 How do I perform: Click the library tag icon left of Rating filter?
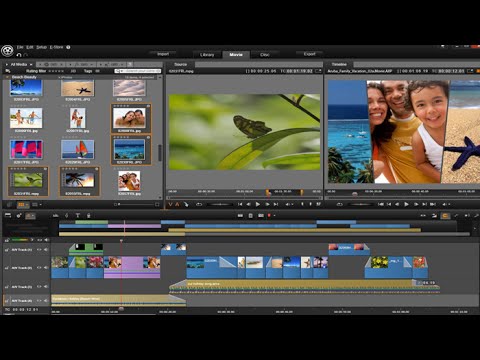pos(8,71)
